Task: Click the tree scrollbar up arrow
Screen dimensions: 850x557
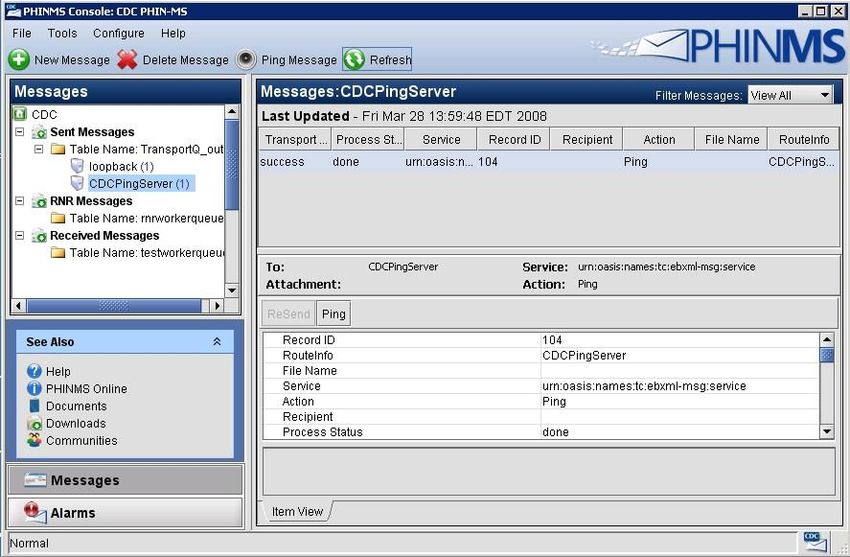Action: click(x=232, y=112)
